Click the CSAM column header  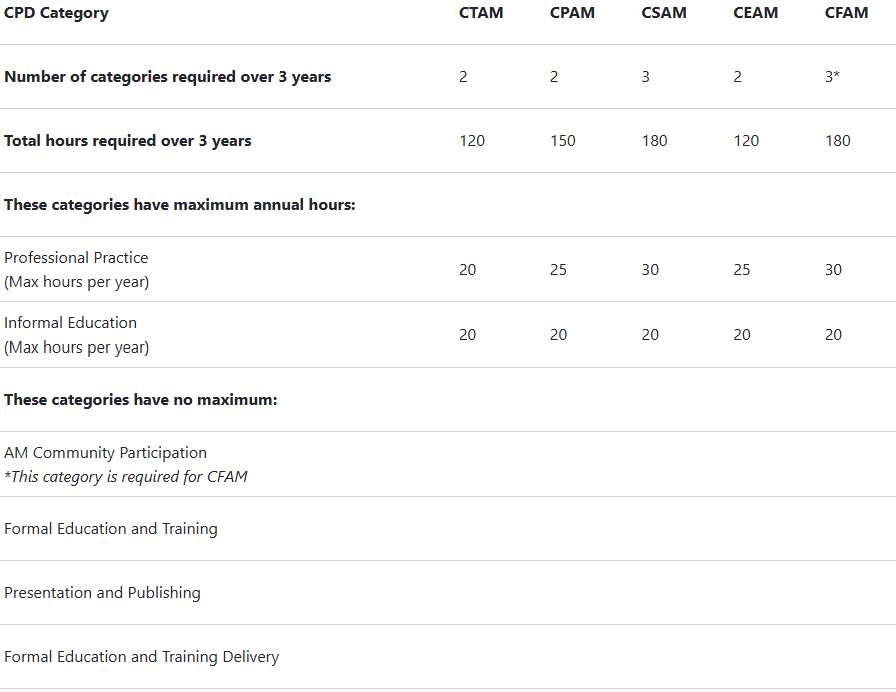click(x=664, y=13)
